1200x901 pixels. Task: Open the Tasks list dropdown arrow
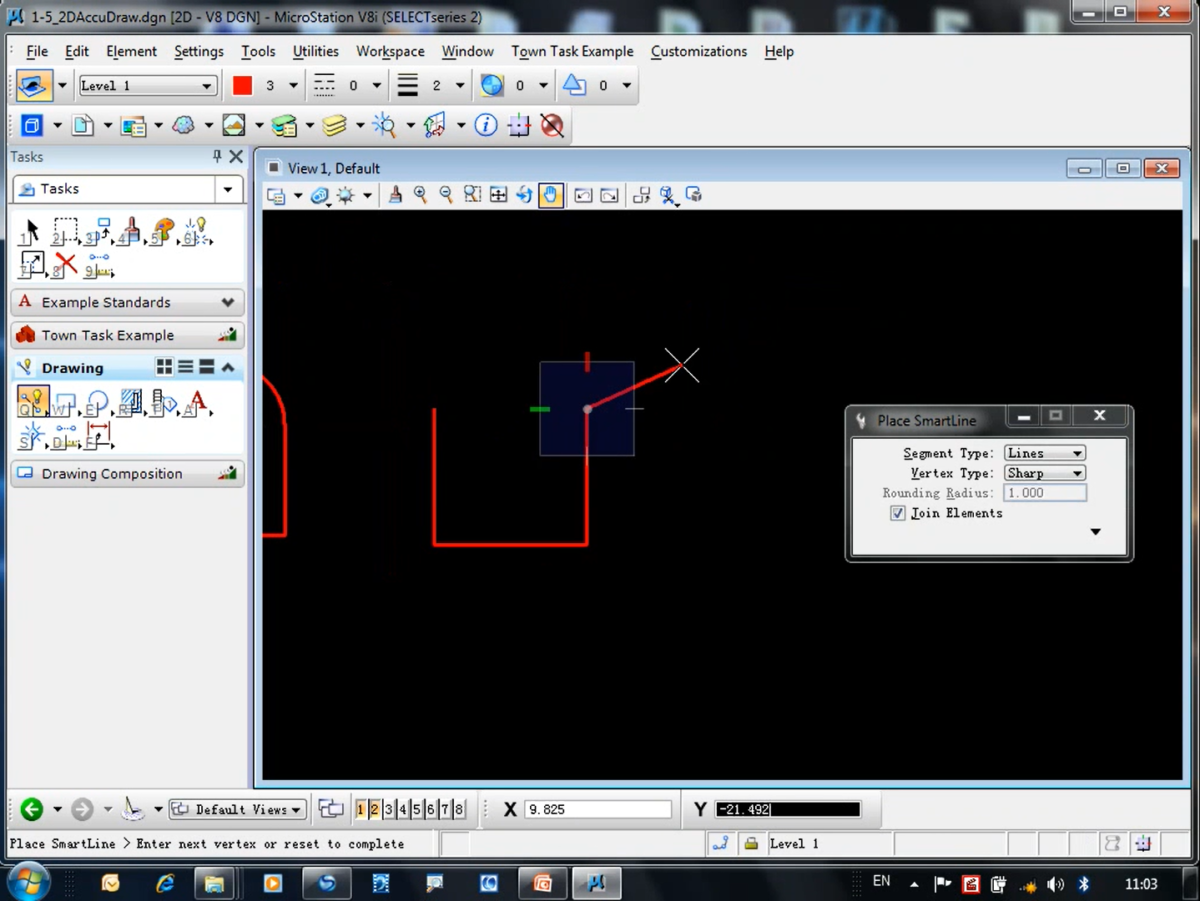(x=228, y=189)
